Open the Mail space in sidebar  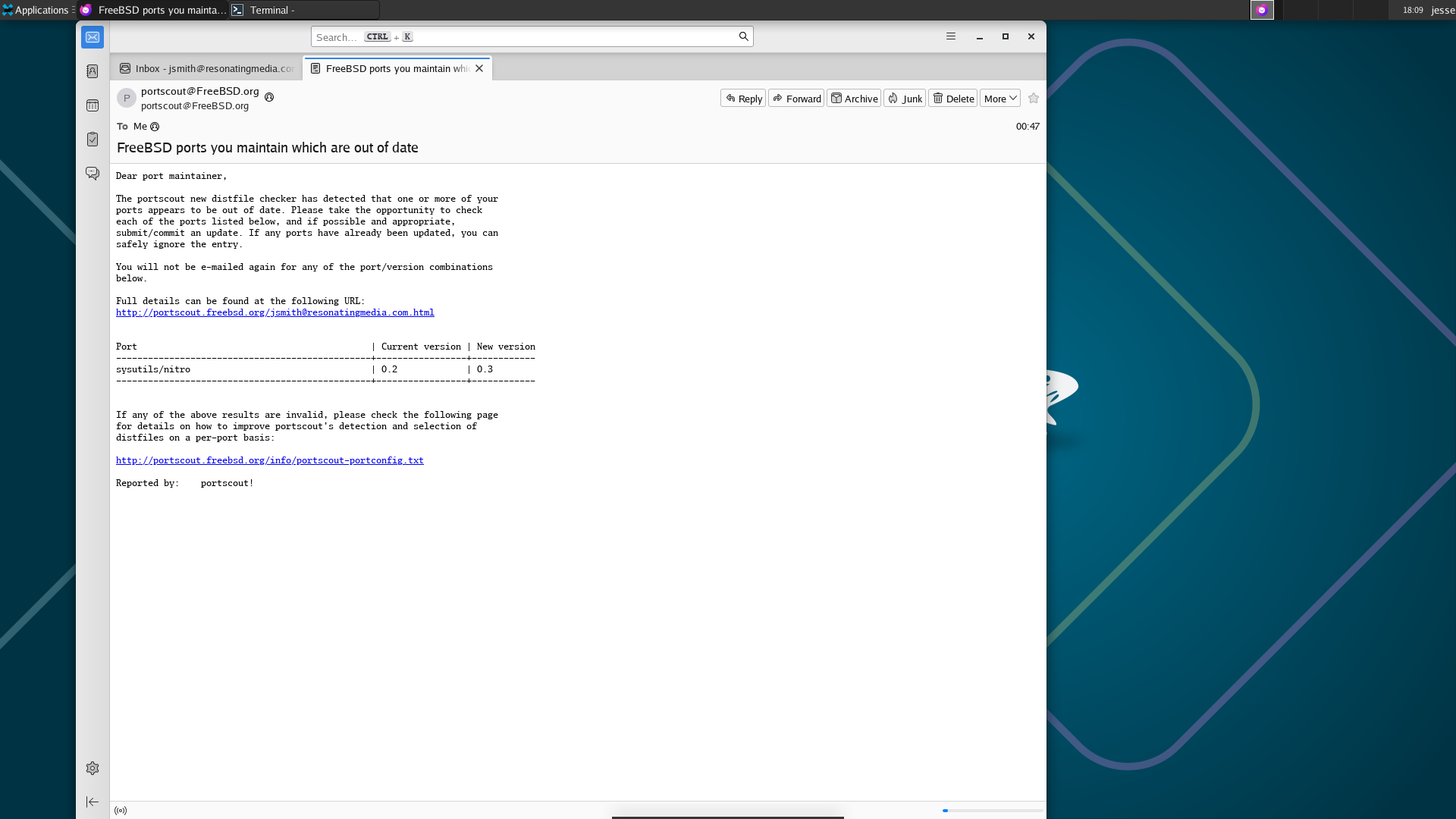point(93,37)
